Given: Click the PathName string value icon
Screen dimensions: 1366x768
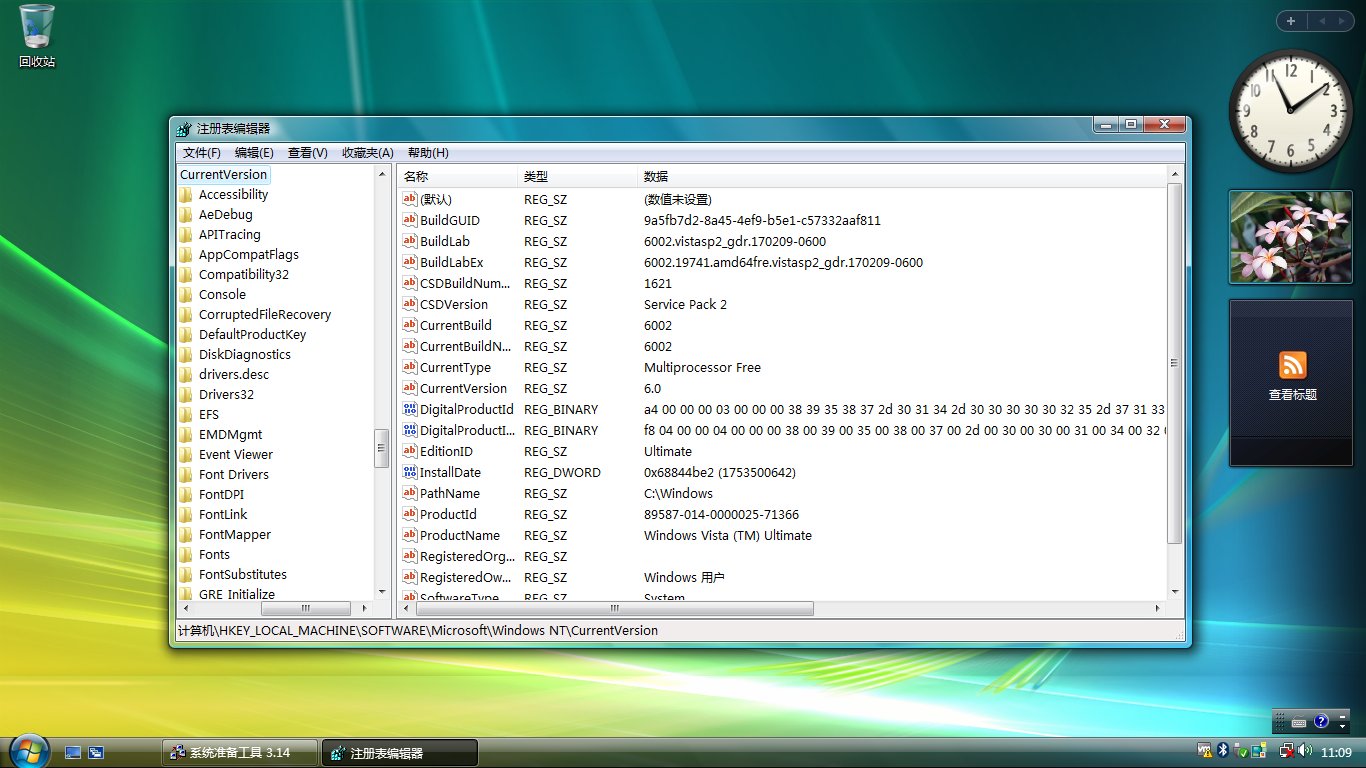Looking at the screenshot, I should (409, 493).
